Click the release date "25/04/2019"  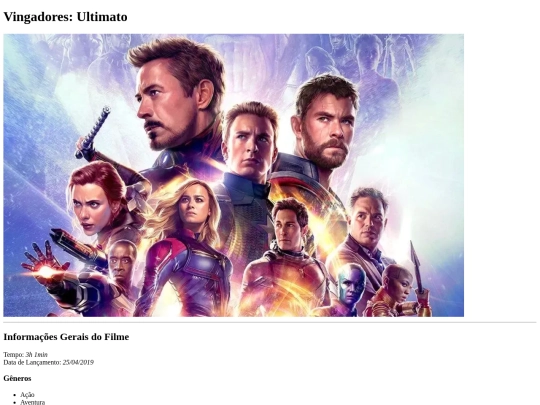pos(78,362)
